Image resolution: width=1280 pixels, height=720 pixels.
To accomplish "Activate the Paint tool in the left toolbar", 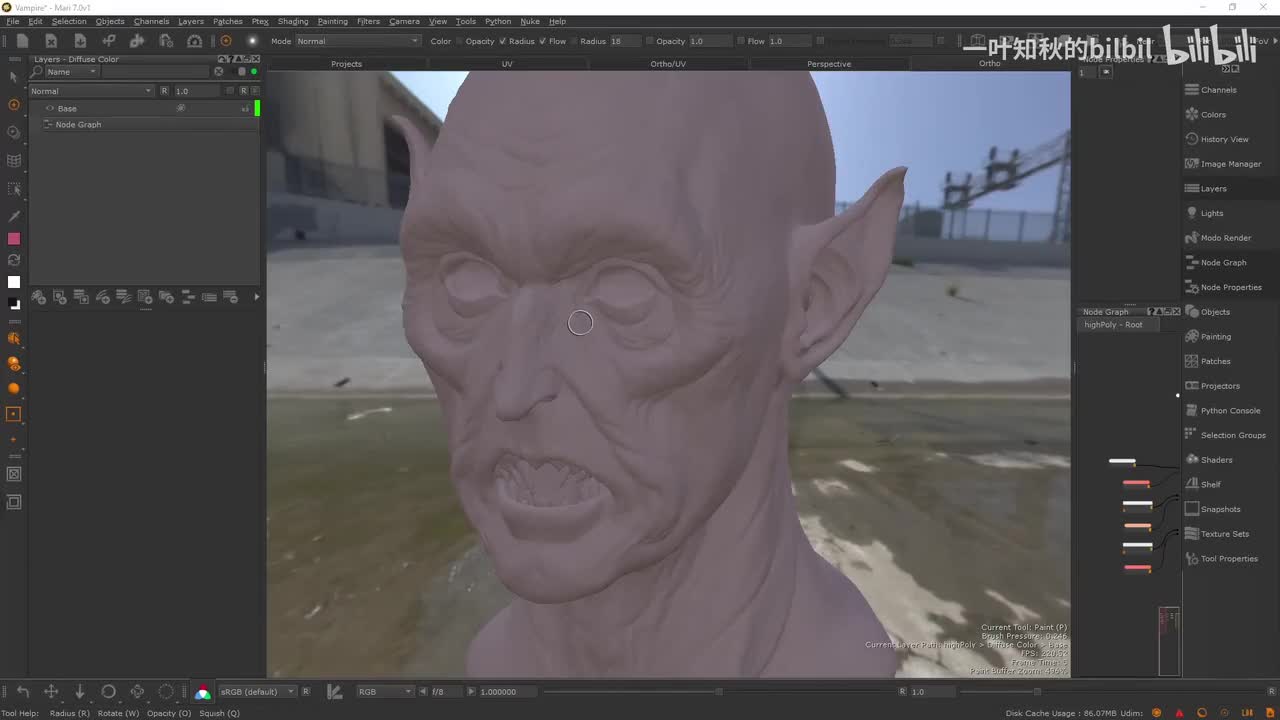I will 14,104.
